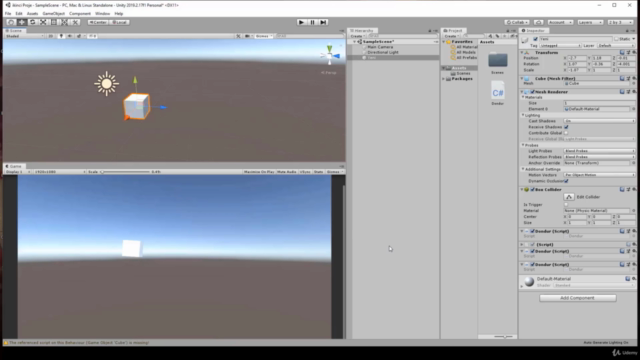Open the Assets menu
Screen dimensions: 640x360
pos(32,13)
